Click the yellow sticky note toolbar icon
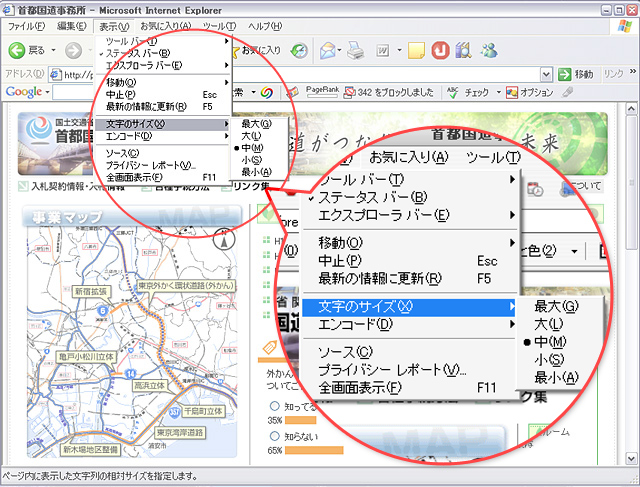Viewport: 640px width, 487px height. coord(416,51)
